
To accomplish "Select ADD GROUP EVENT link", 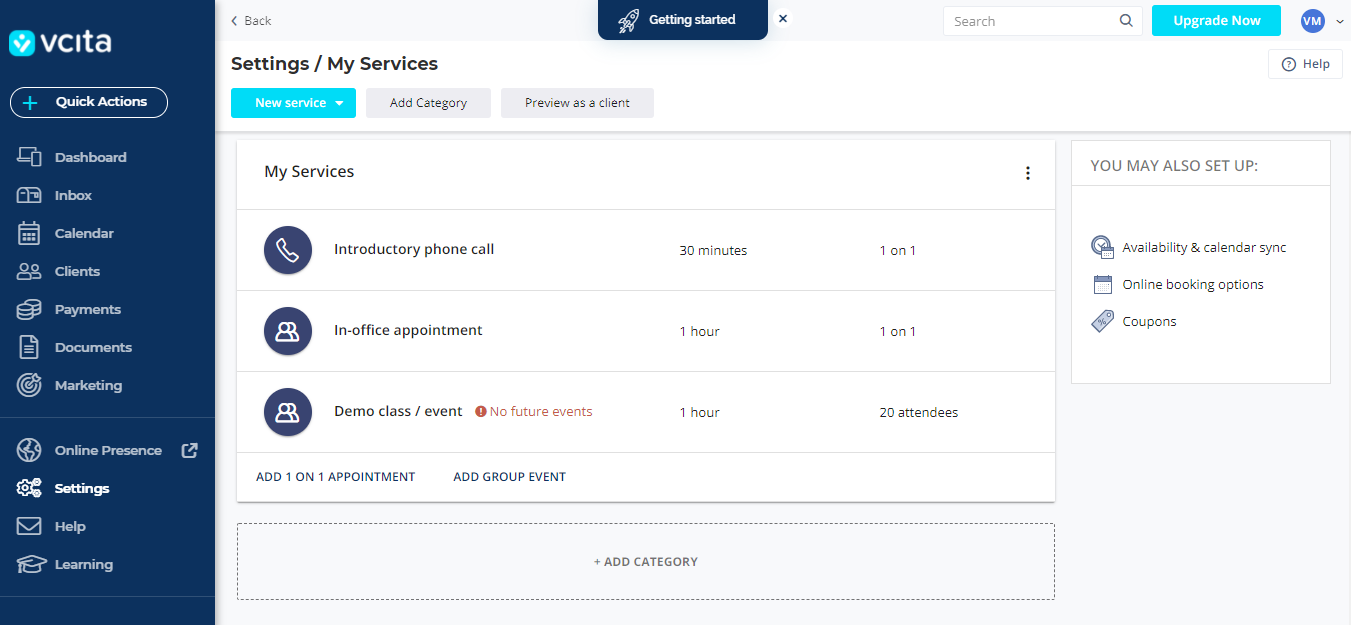I will [509, 476].
